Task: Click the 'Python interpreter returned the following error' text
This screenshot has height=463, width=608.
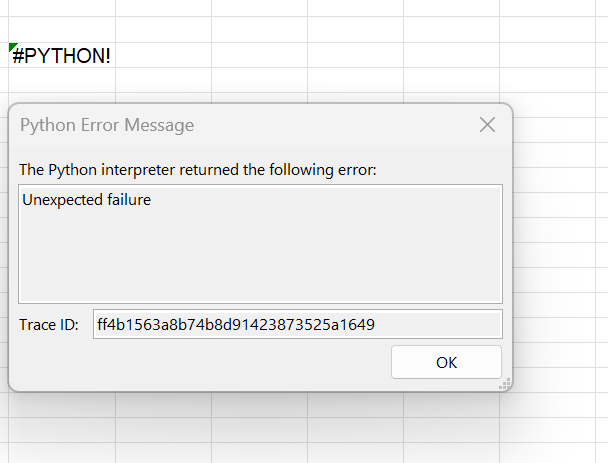Action: (x=198, y=170)
